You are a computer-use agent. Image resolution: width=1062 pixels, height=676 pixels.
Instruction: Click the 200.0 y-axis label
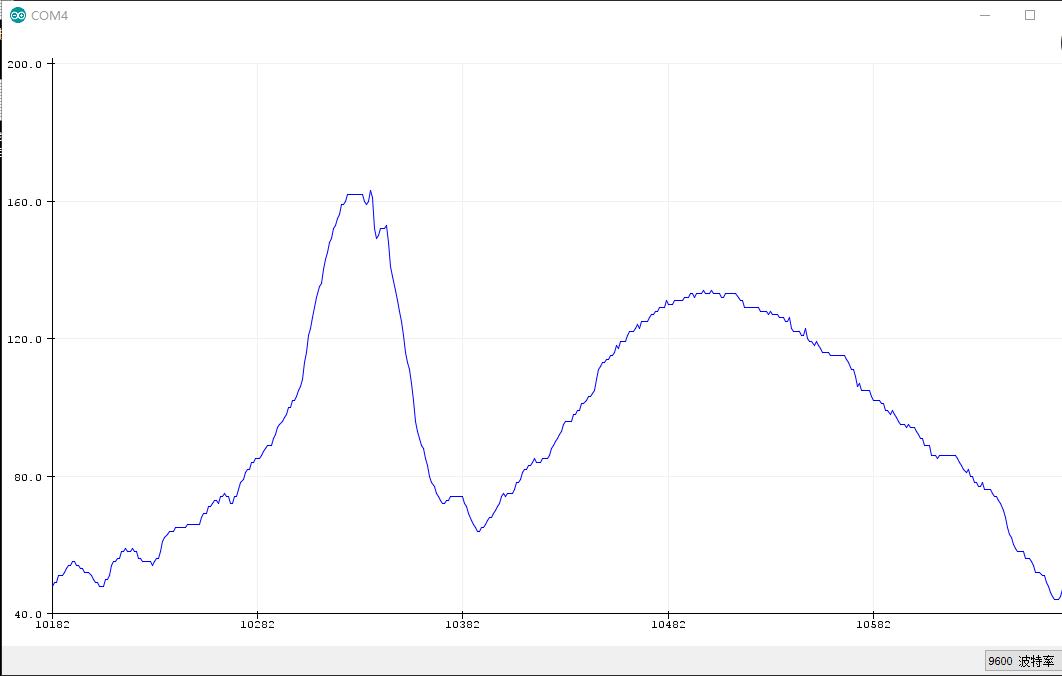[x=24, y=64]
